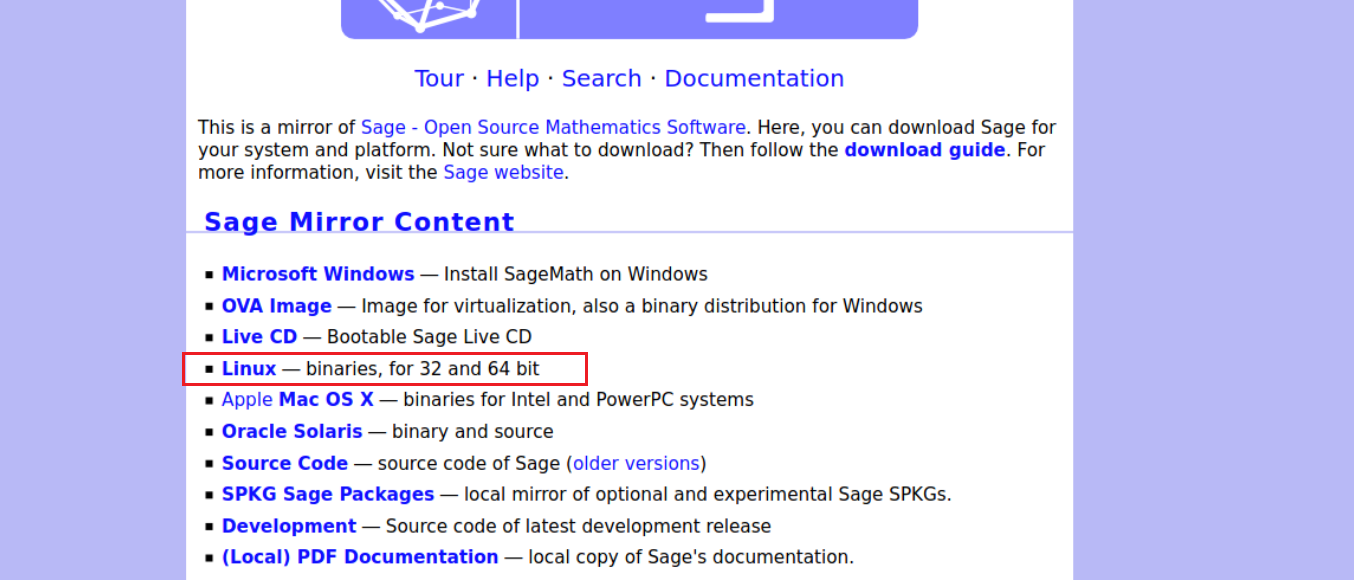Open the Search link

601,78
